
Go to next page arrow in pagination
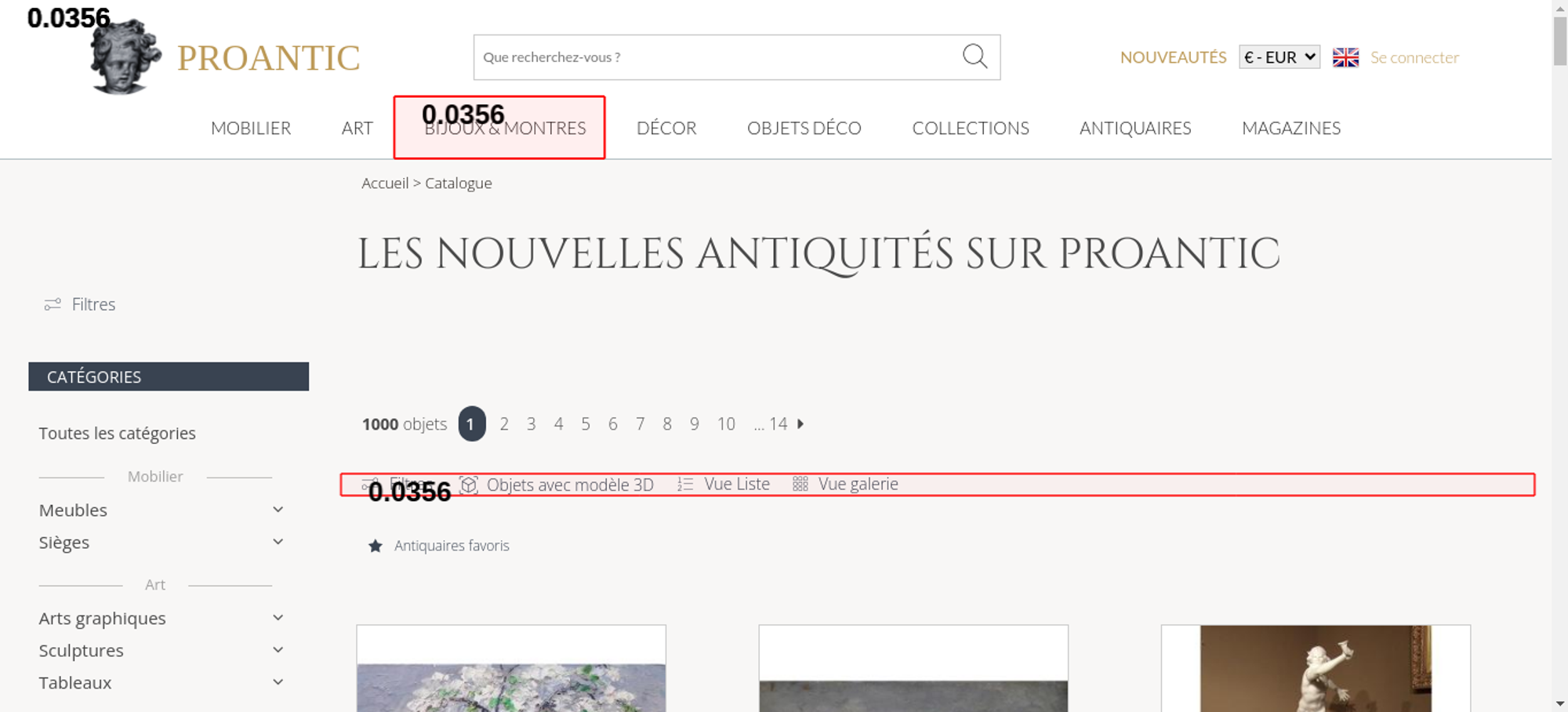click(800, 423)
